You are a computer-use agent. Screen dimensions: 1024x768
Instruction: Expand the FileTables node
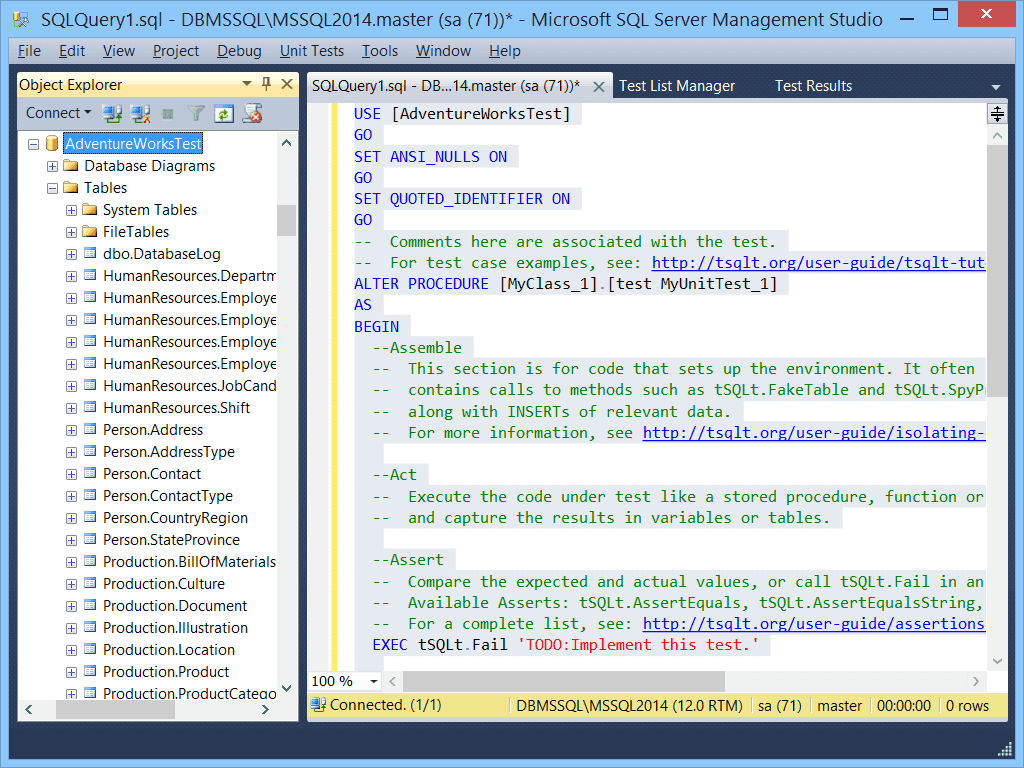coord(71,232)
